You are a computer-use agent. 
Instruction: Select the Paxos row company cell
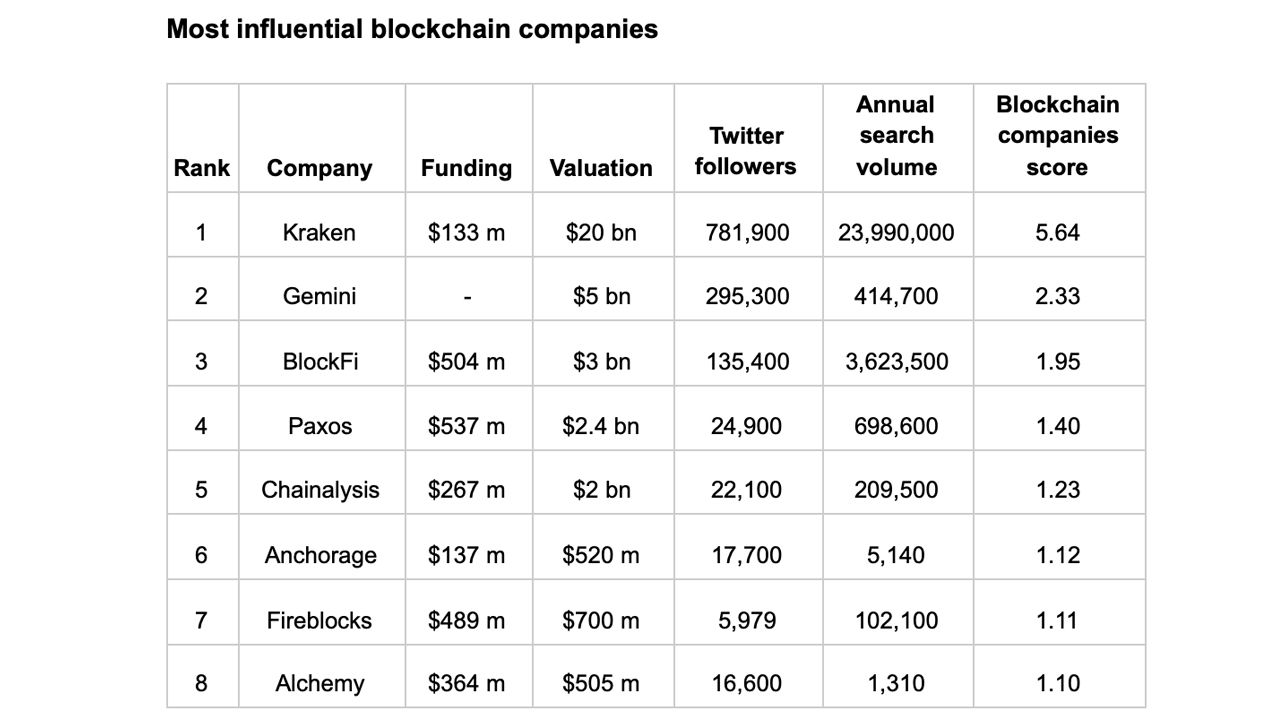(319, 426)
